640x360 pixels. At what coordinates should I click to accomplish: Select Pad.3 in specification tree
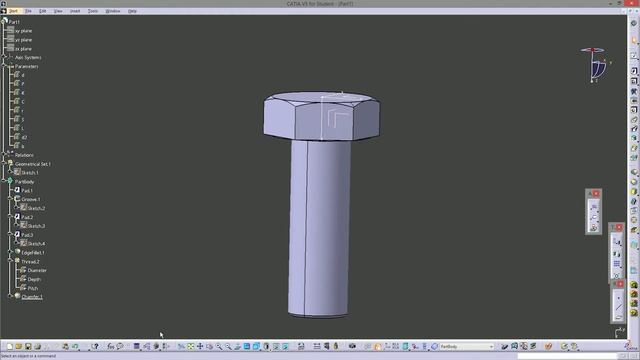click(x=27, y=235)
